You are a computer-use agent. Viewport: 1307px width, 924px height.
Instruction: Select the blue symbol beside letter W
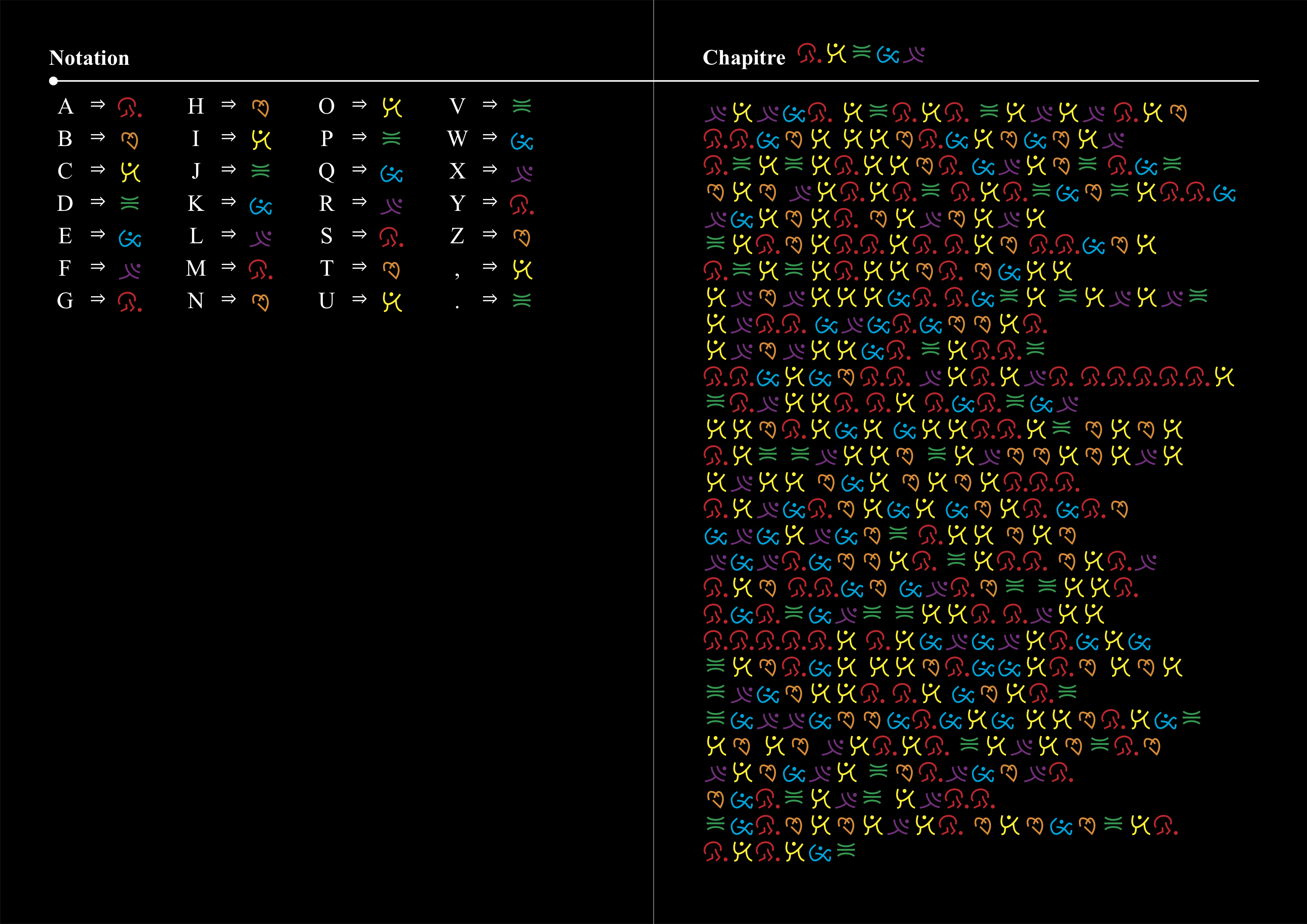point(521,141)
